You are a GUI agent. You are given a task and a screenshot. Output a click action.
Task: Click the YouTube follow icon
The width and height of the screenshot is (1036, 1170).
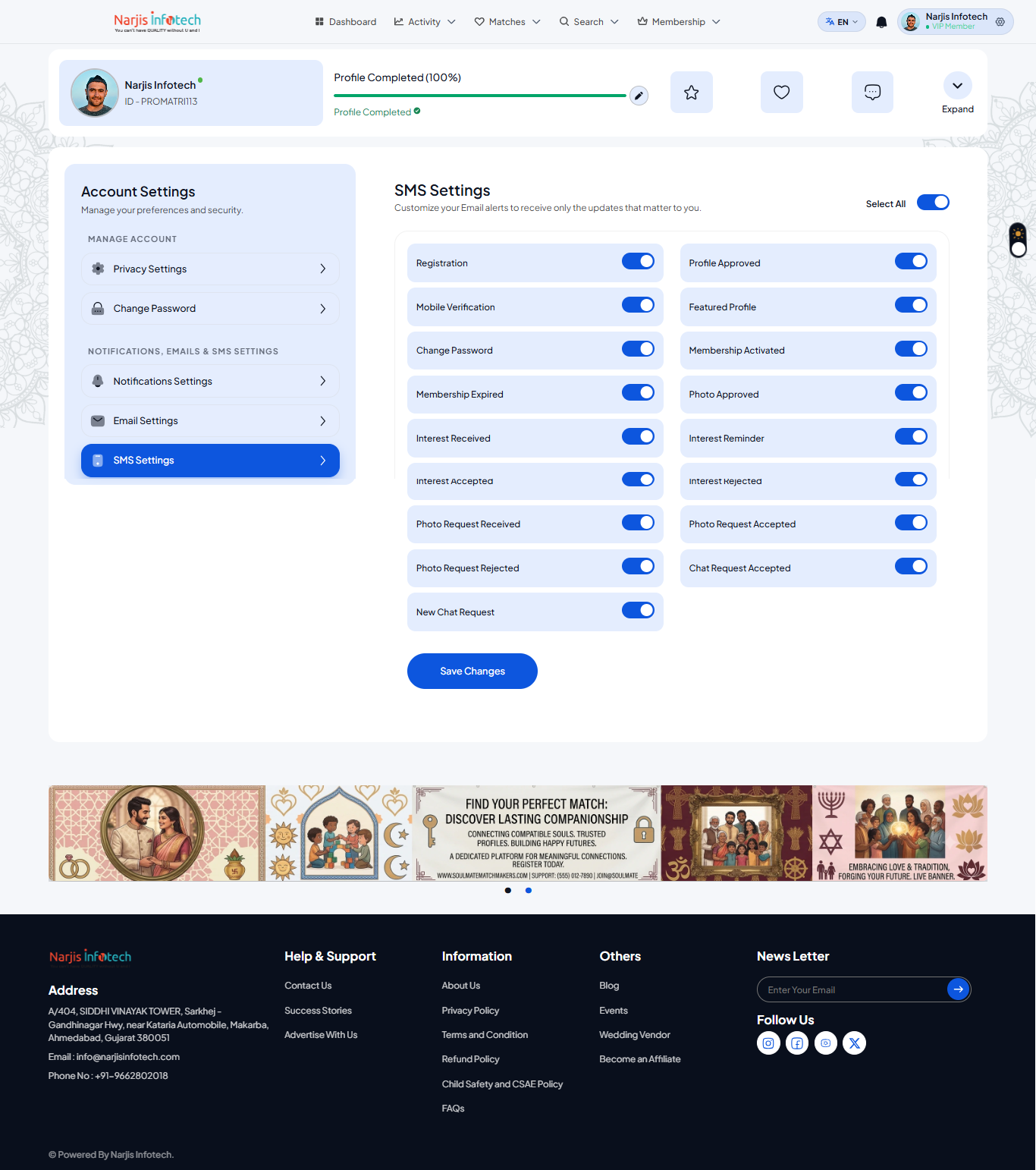826,1043
